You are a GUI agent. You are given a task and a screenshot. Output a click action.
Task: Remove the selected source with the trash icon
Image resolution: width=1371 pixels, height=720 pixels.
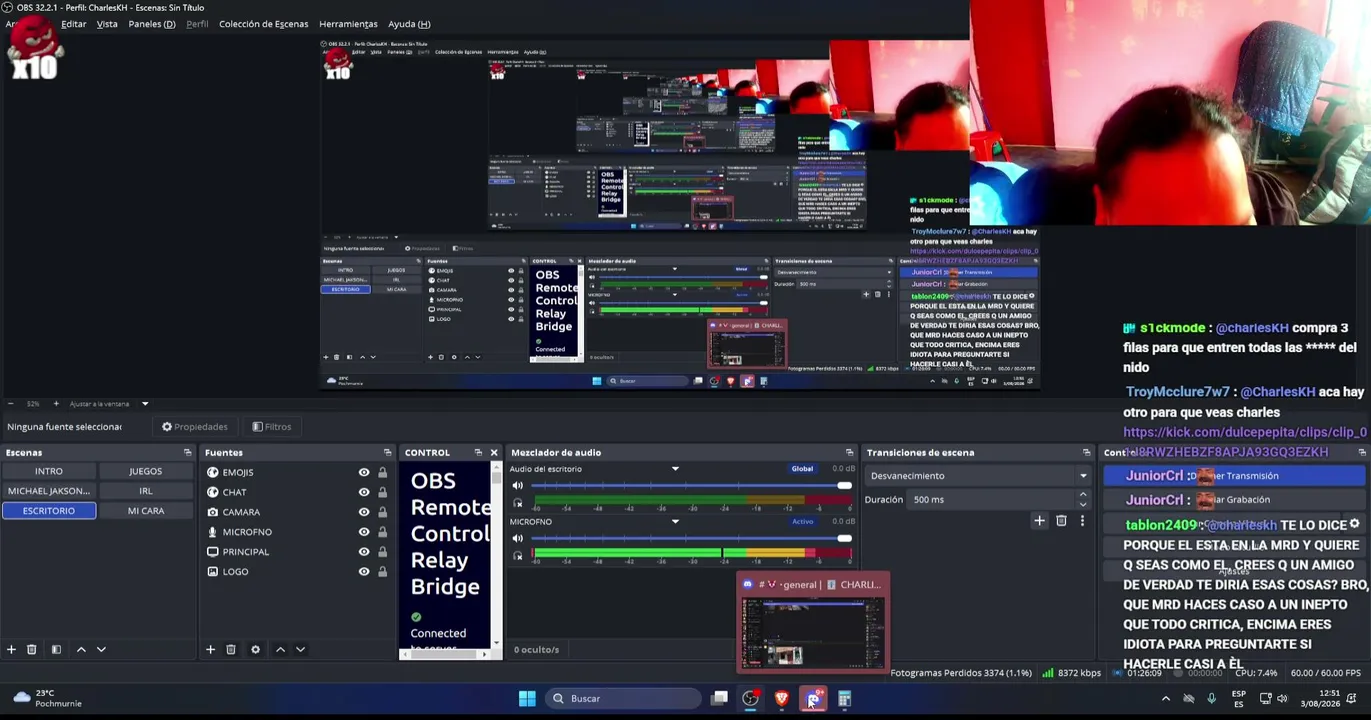tap(230, 649)
